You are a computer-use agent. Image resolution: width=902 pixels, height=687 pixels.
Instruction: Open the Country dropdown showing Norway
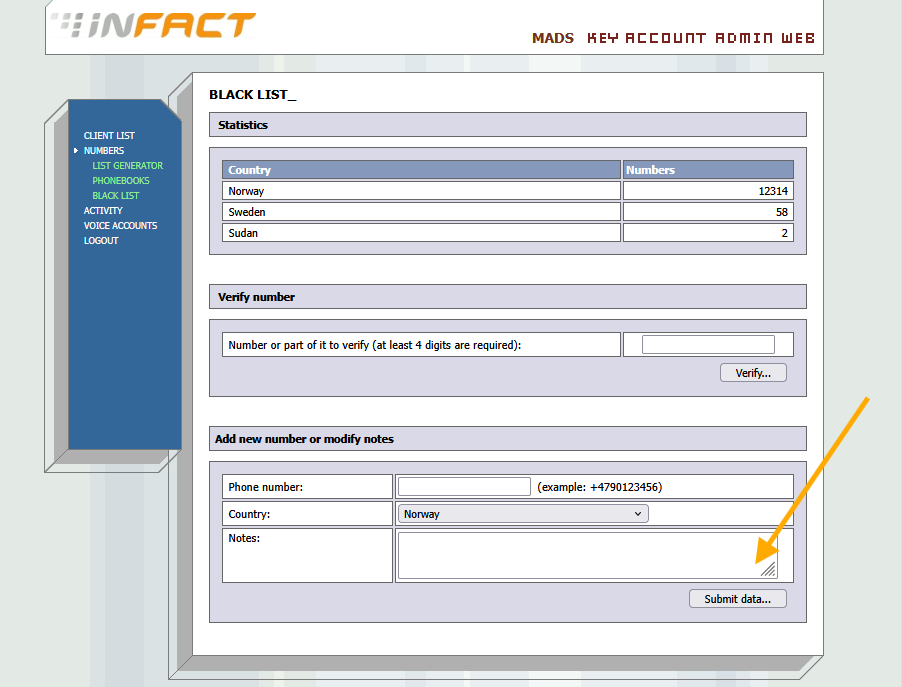coord(523,514)
